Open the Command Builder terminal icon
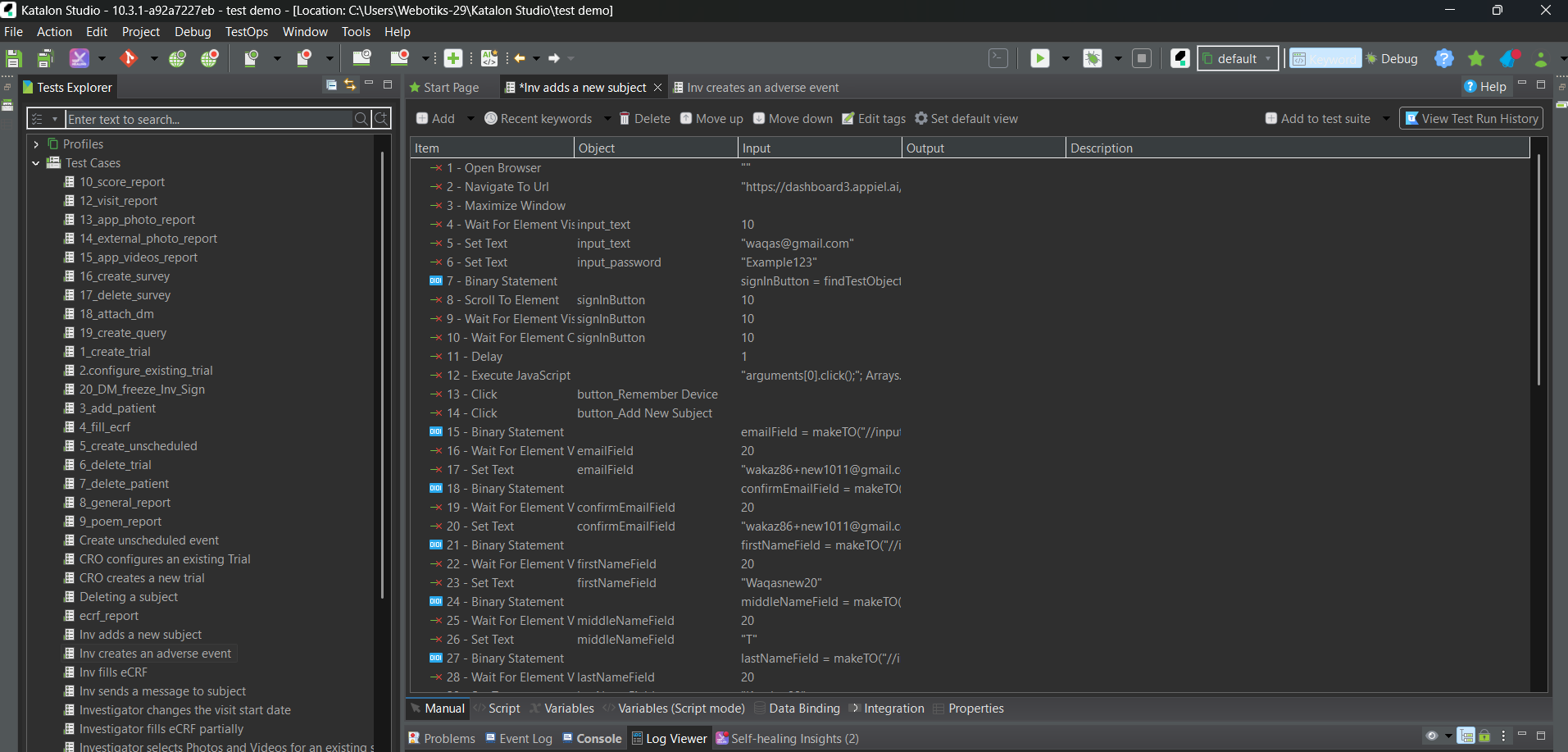Screen dimensions: 1568x752 coord(998,58)
